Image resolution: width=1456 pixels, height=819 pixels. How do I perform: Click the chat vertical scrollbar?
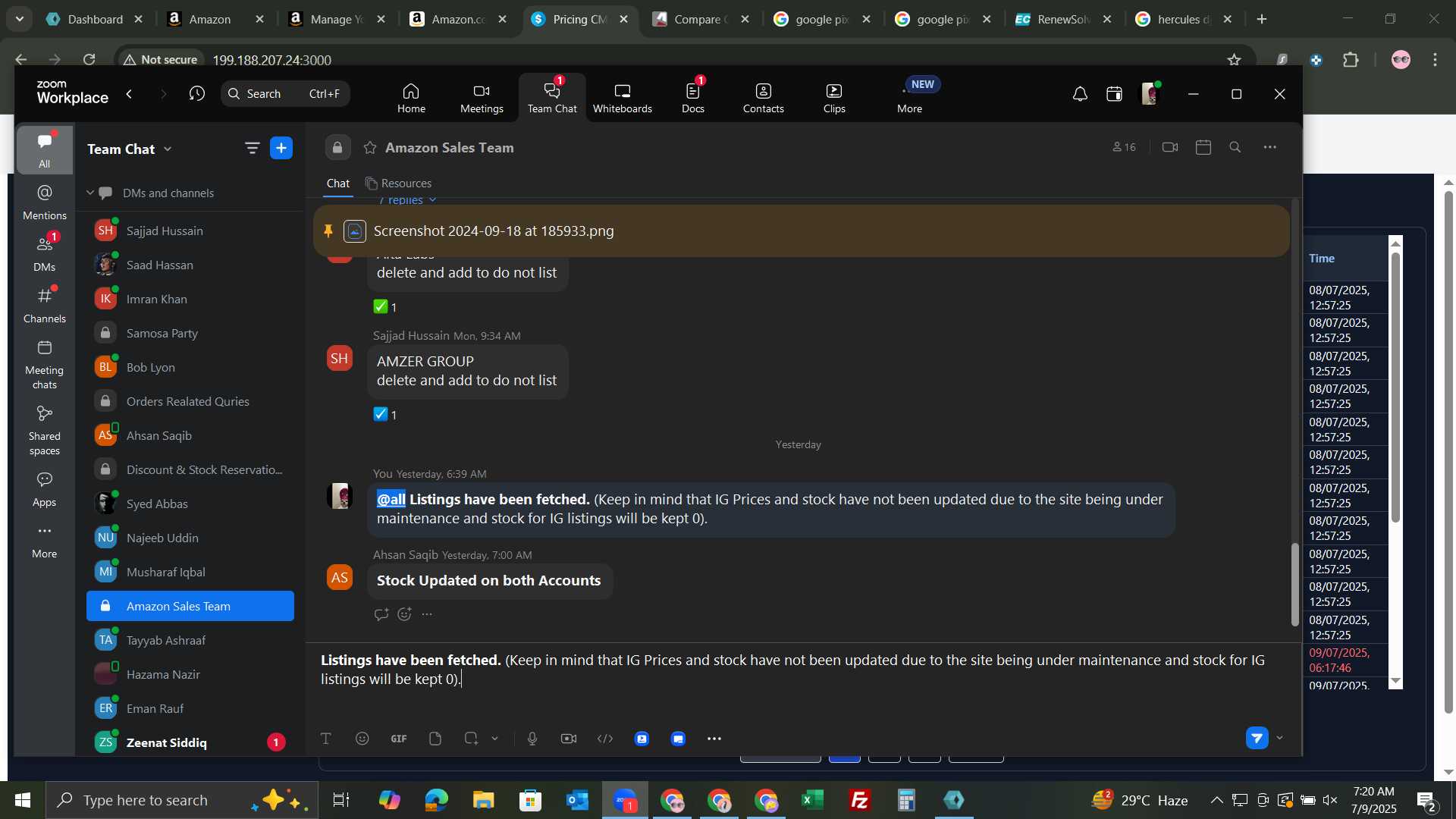(x=1295, y=584)
